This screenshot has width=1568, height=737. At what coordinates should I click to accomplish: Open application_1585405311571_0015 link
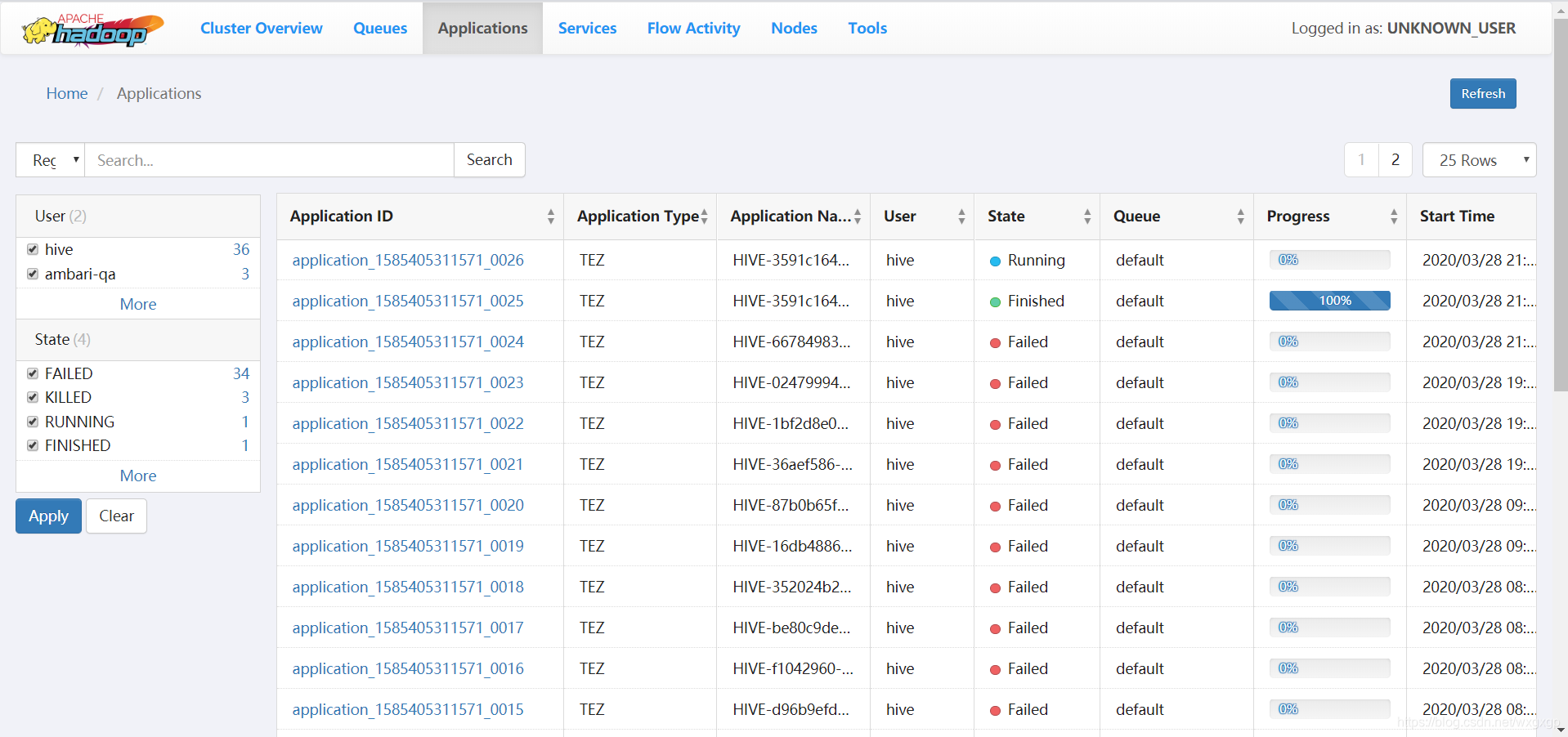tap(408, 710)
